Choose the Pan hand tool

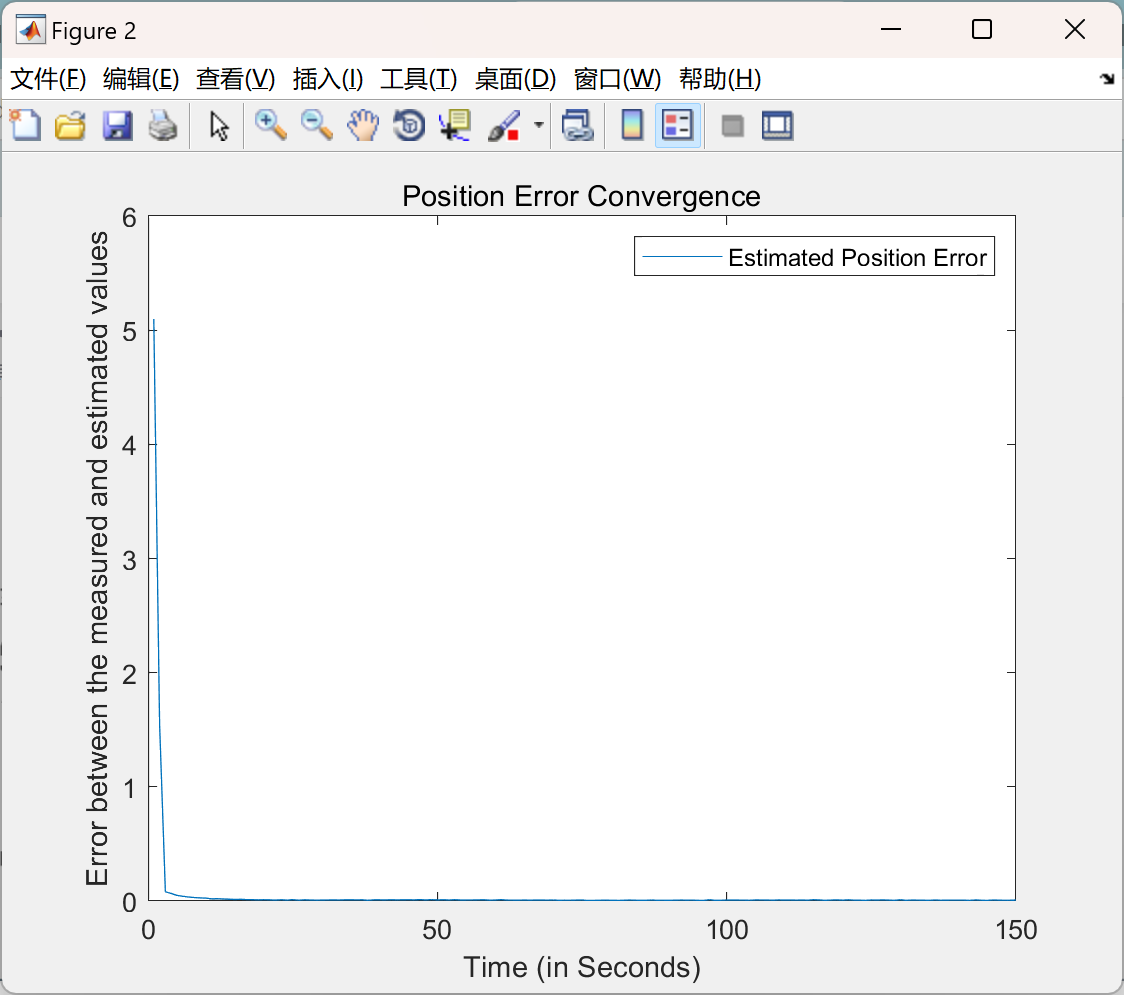[363, 126]
